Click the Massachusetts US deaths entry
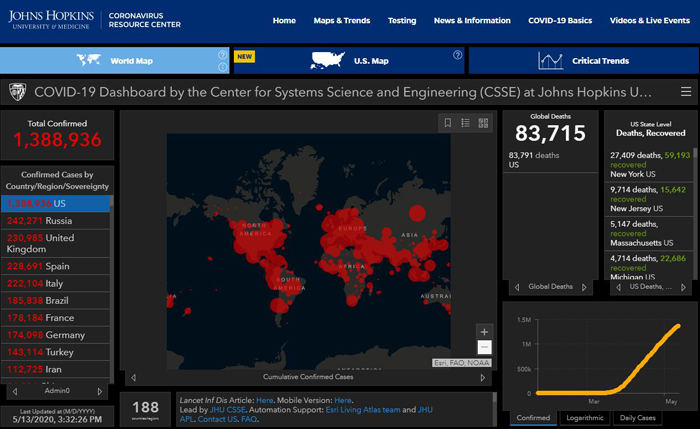 click(648, 233)
